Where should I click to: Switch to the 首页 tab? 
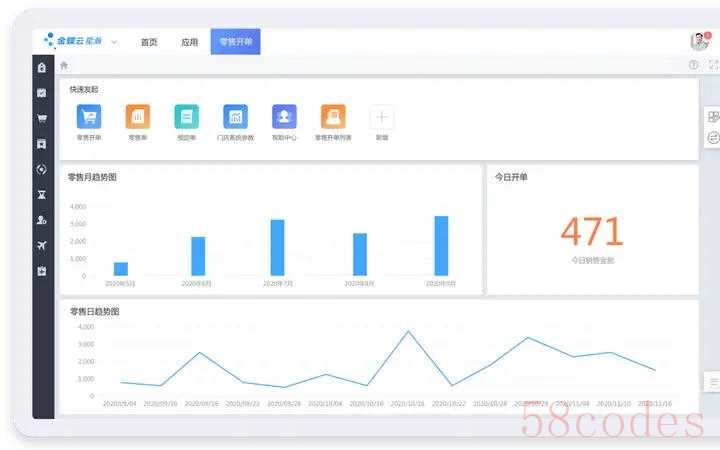tap(149, 42)
